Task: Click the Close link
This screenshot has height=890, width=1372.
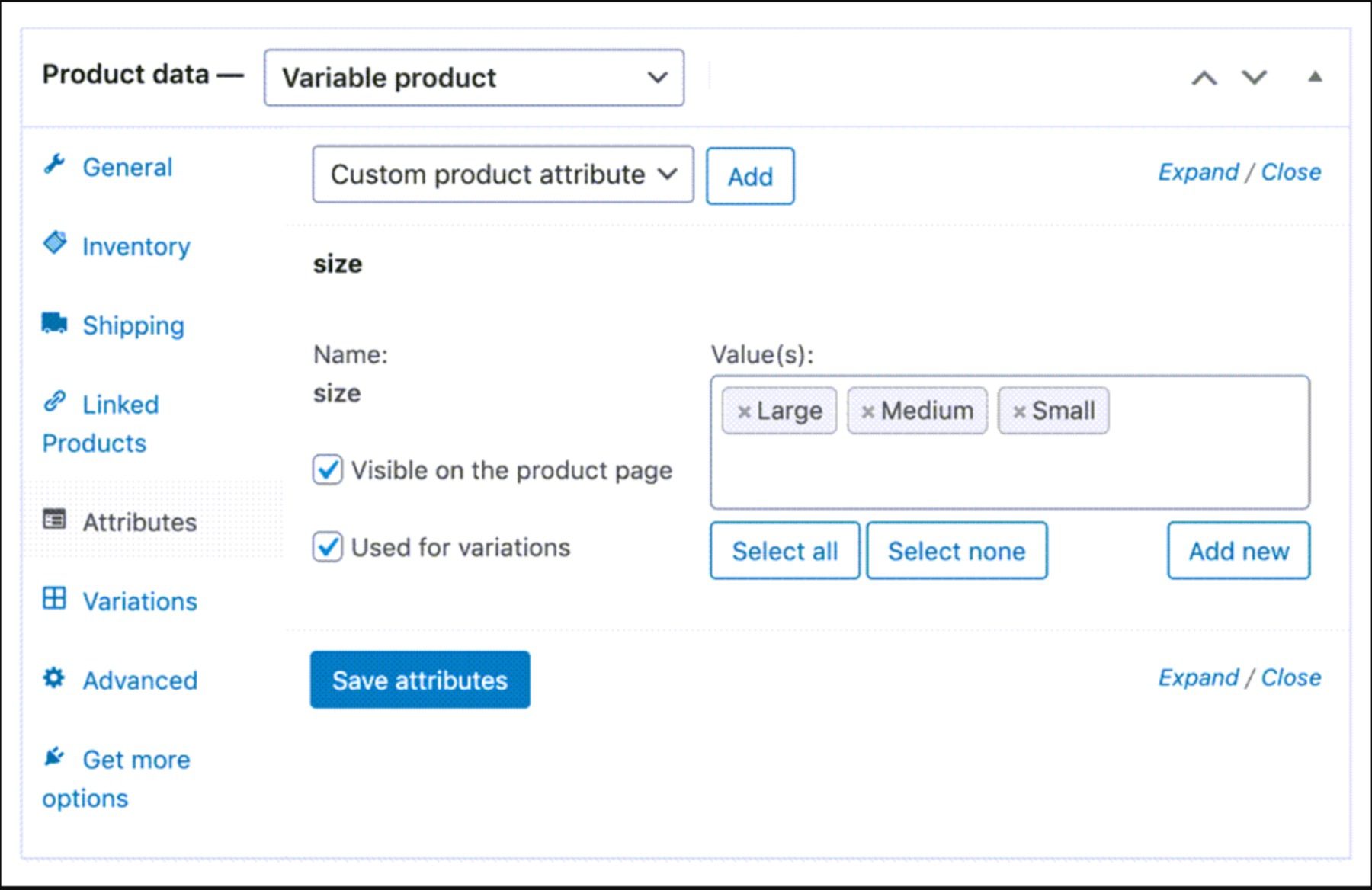Action: [1292, 171]
